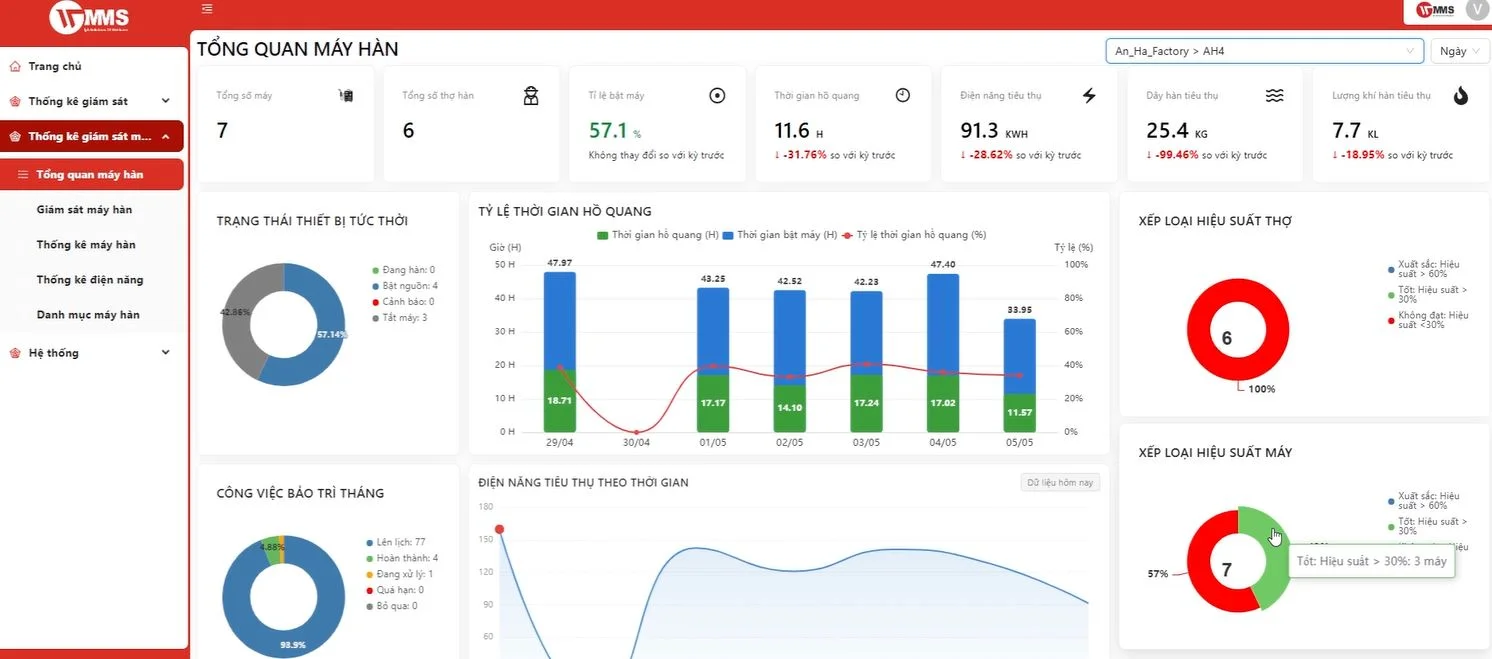Open Thống kê điện năng page
Image resolution: width=1492 pixels, height=659 pixels.
point(90,280)
